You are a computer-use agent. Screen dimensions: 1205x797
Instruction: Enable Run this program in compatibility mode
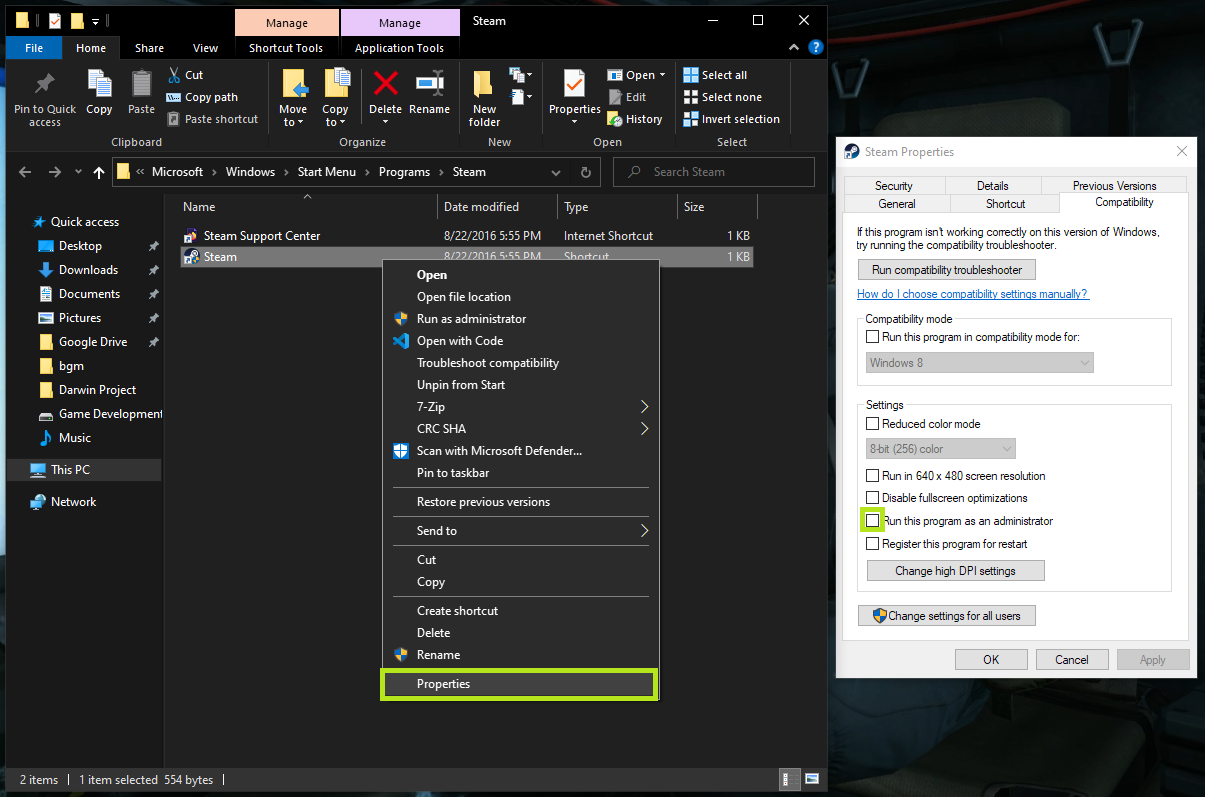[872, 337]
